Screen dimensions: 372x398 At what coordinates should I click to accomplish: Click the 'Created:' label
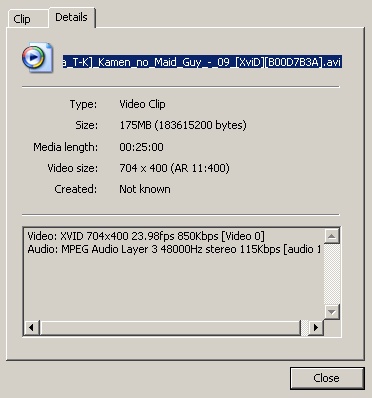click(x=76, y=189)
